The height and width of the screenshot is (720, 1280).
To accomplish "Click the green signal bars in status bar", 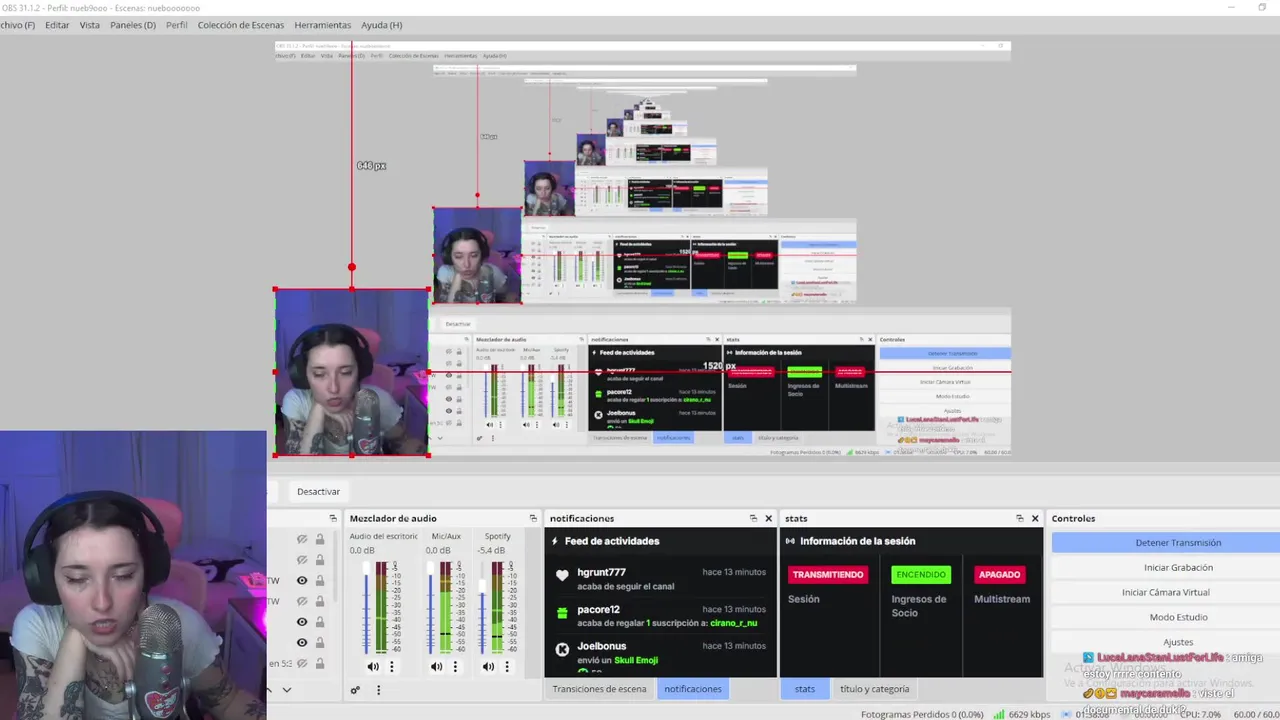I will [x=999, y=714].
